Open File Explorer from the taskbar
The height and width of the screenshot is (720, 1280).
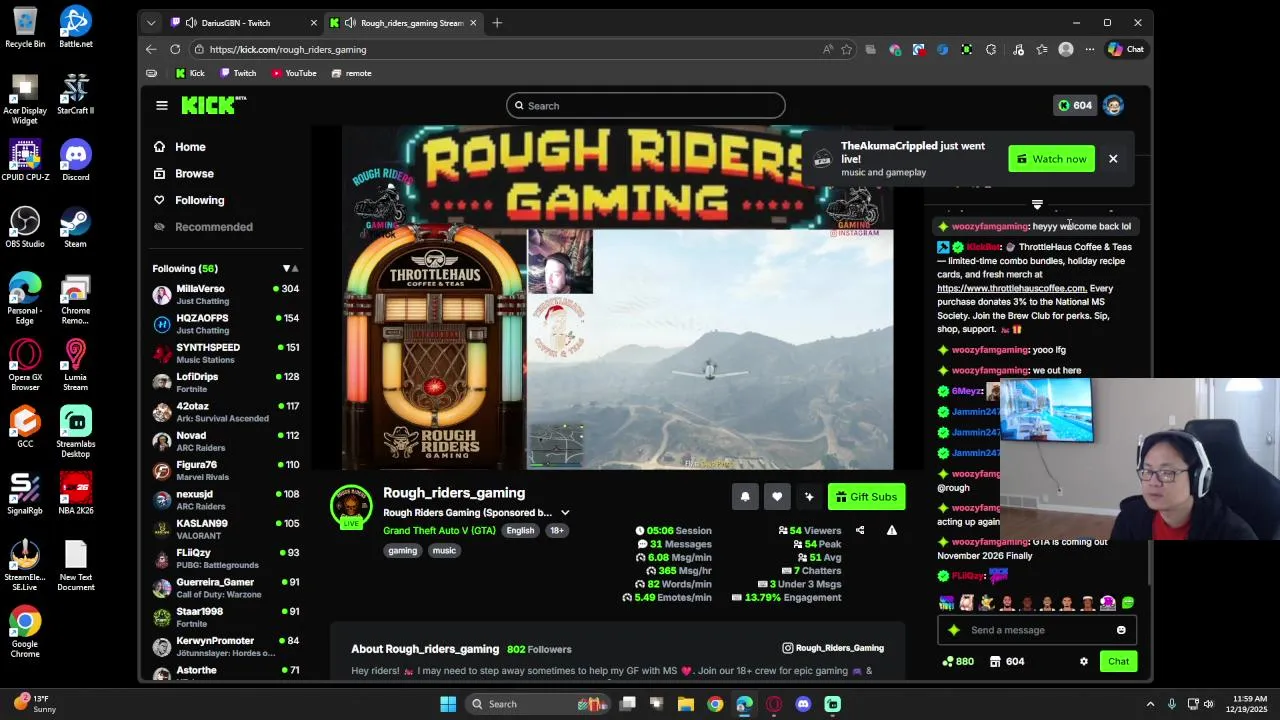point(686,704)
